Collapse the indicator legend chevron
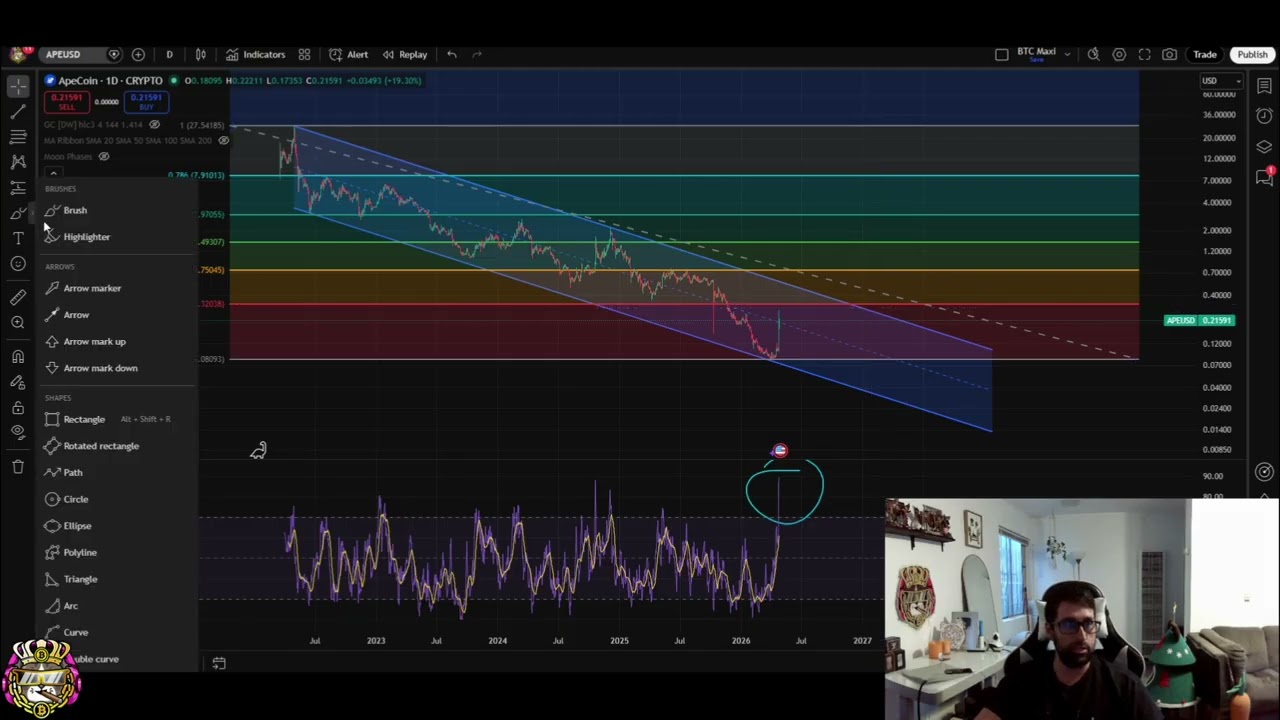Viewport: 1280px width, 720px height. (53, 174)
